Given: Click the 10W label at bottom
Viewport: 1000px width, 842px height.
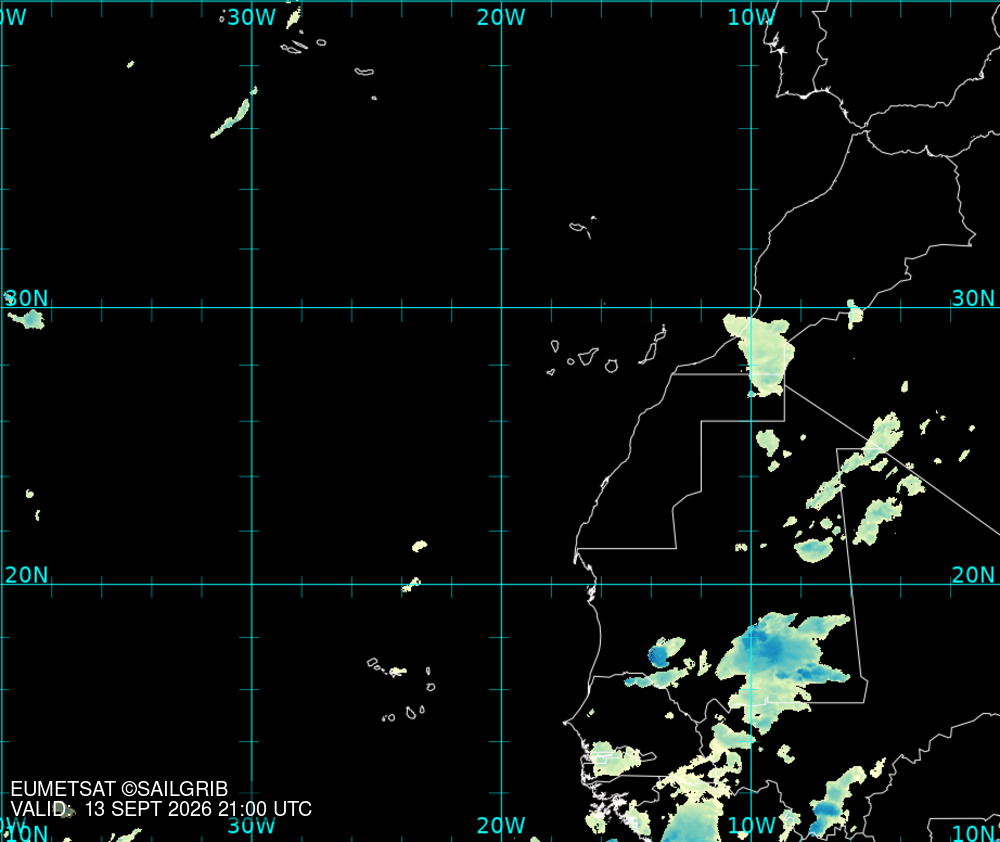Looking at the screenshot, I should click(751, 825).
